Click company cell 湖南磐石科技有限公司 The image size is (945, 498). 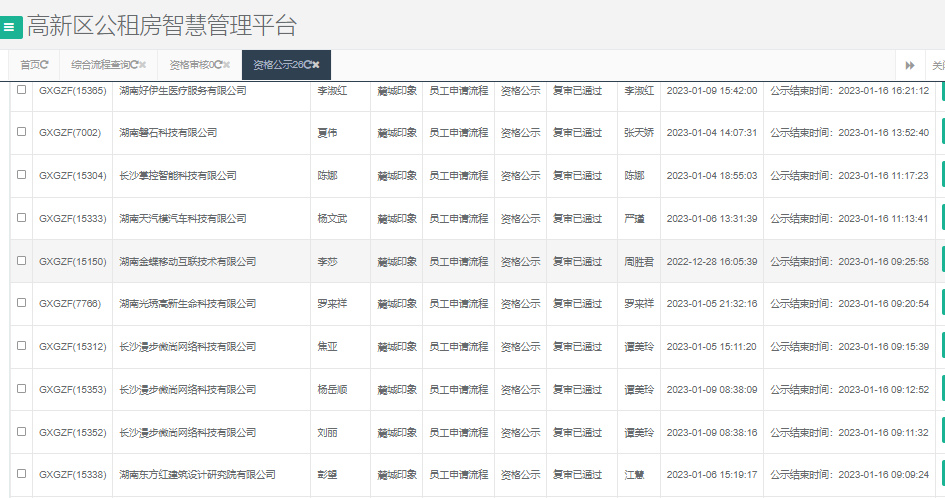(x=168, y=133)
